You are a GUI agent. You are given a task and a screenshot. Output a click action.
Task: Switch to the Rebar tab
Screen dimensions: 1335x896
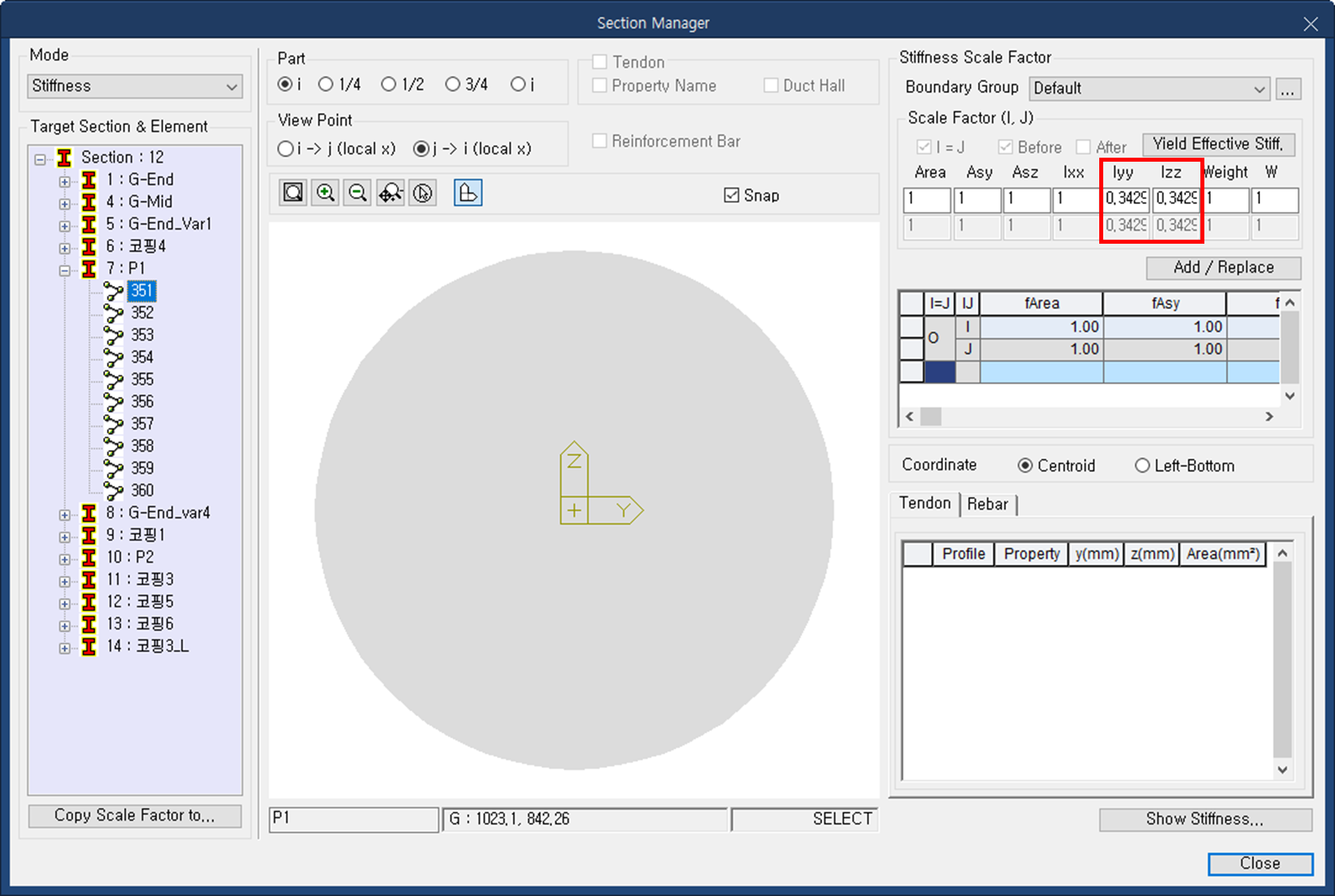point(988,504)
